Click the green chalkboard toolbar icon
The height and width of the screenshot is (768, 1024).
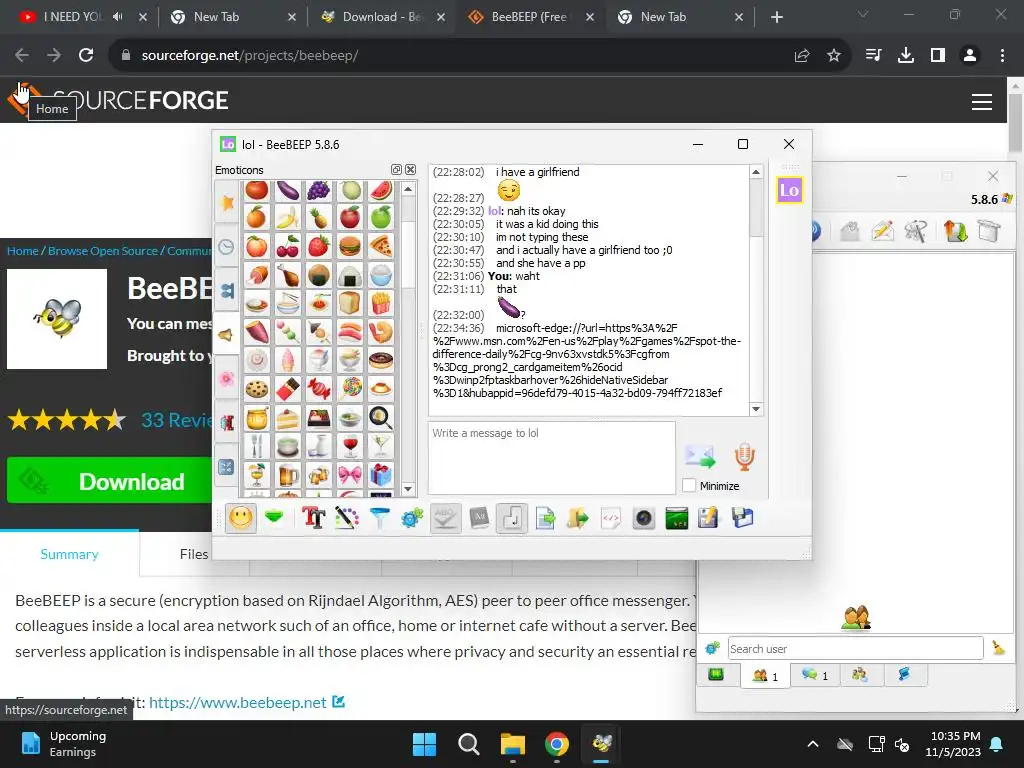677,519
